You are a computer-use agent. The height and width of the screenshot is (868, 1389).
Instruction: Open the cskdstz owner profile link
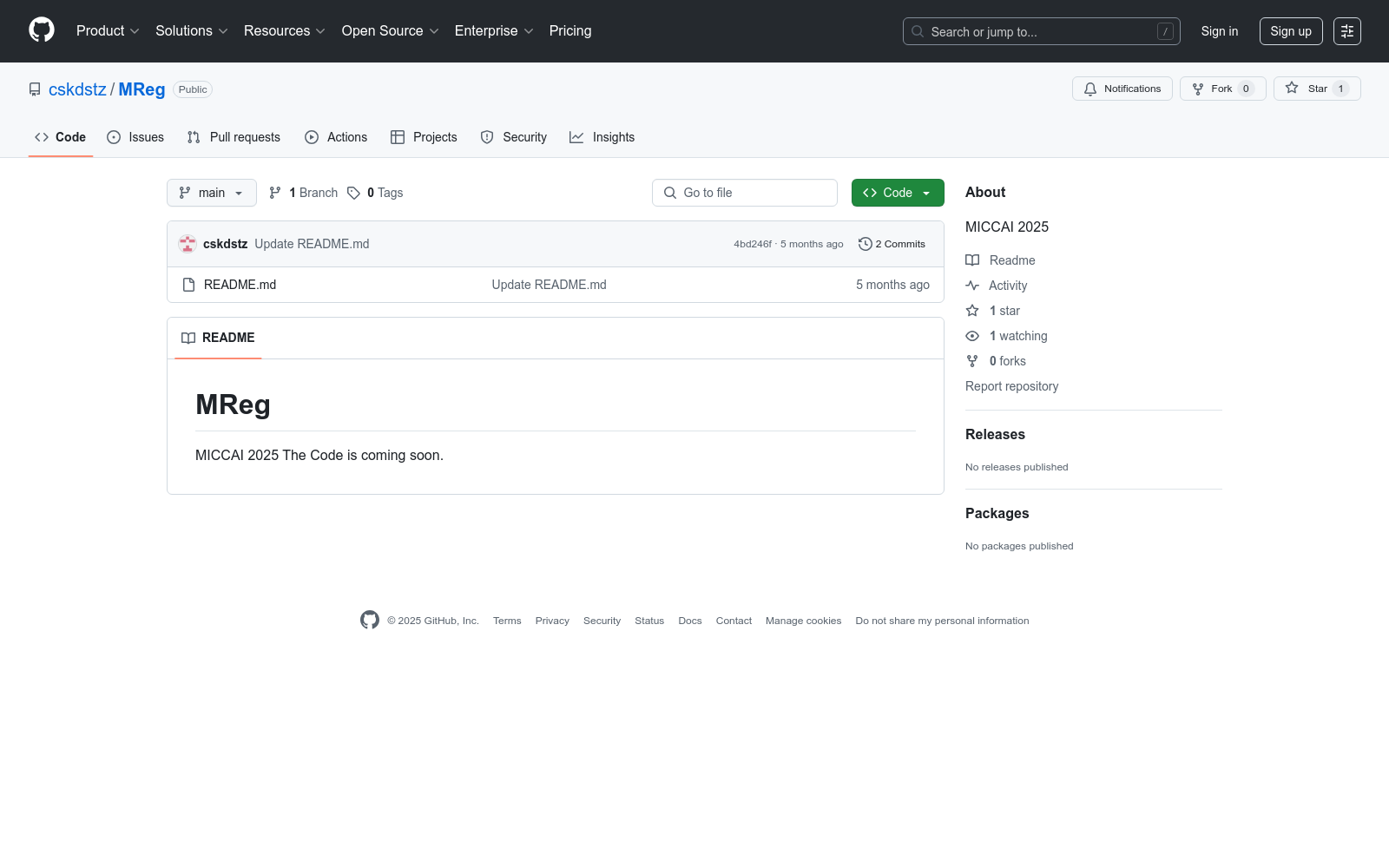(77, 89)
